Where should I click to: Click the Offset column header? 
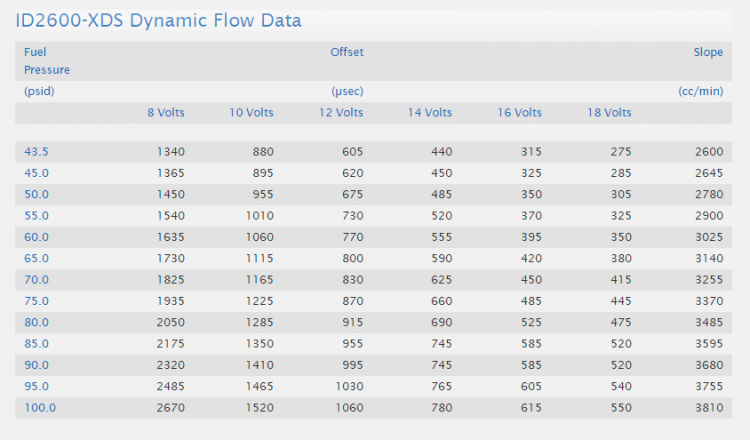pyautogui.click(x=347, y=52)
